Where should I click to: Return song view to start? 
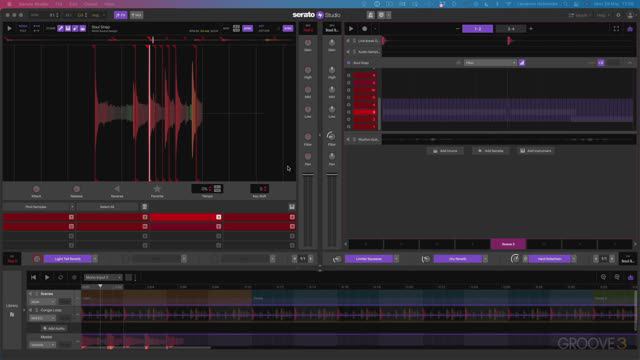[33, 278]
